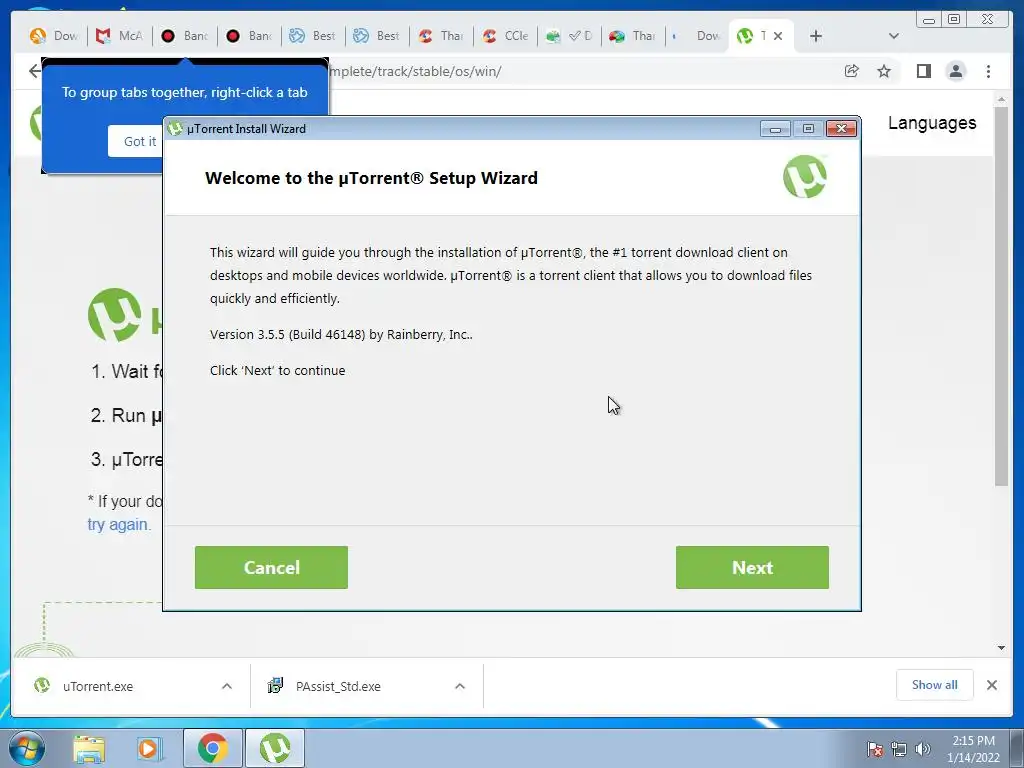This screenshot has height=768, width=1024.
Task: Open Windows Explorer from the taskbar
Action: pyautogui.click(x=89, y=748)
